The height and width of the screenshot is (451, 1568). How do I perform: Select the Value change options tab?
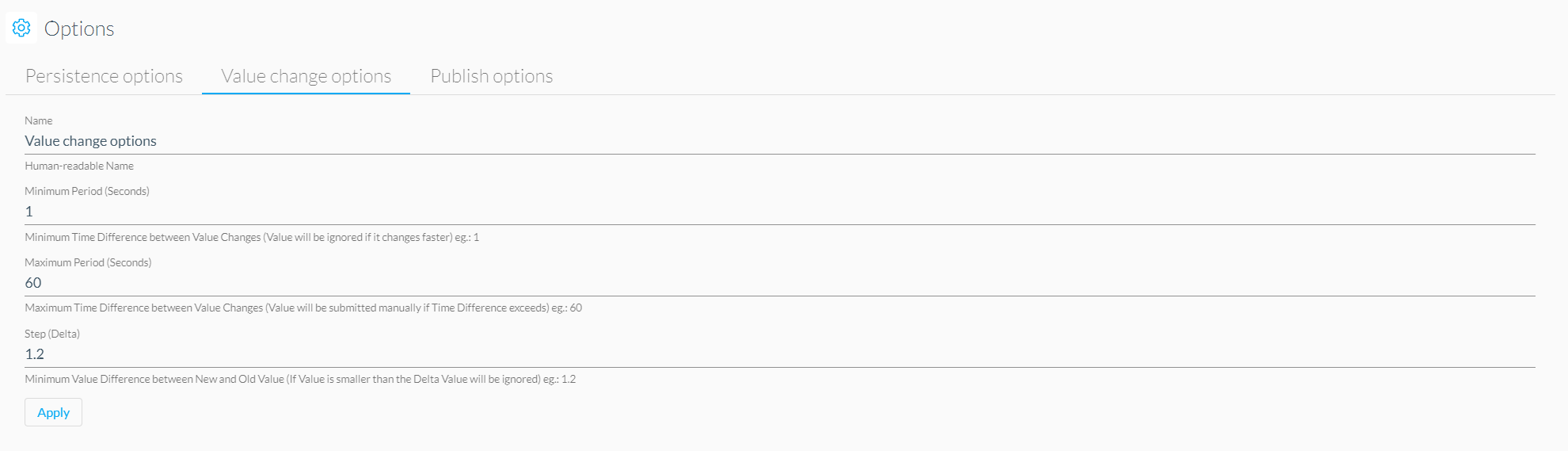[x=306, y=76]
